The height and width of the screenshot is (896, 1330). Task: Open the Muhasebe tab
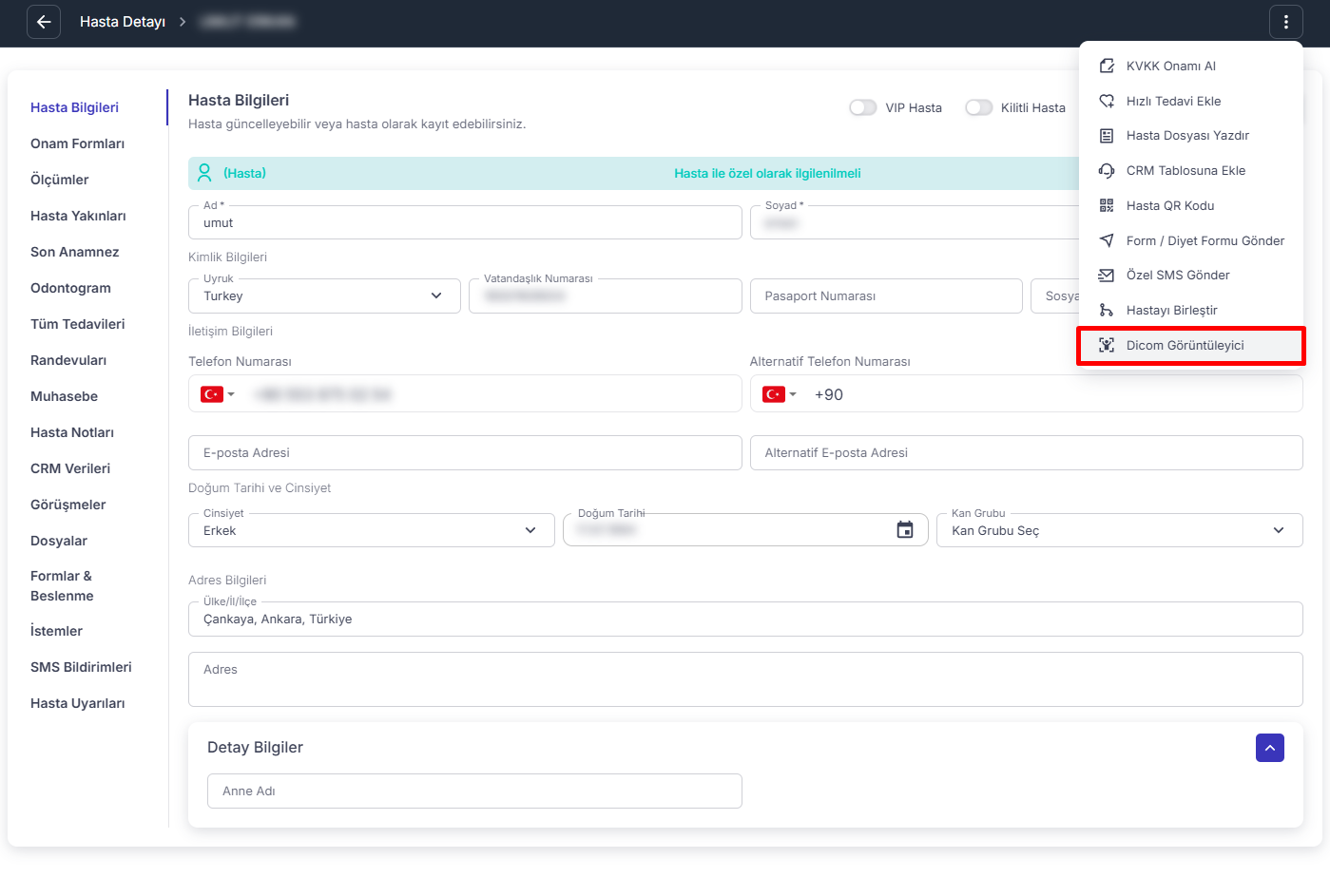[x=64, y=396]
